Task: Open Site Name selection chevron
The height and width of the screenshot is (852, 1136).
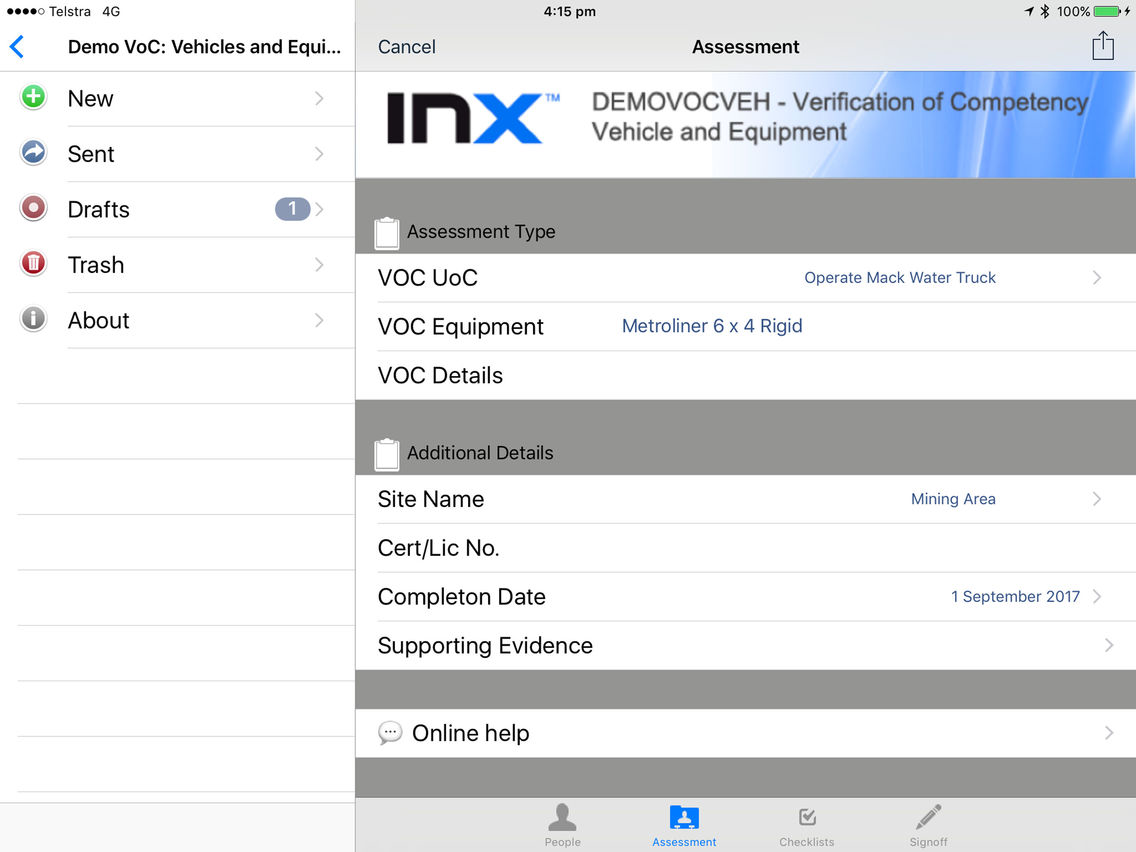Action: click(1097, 498)
